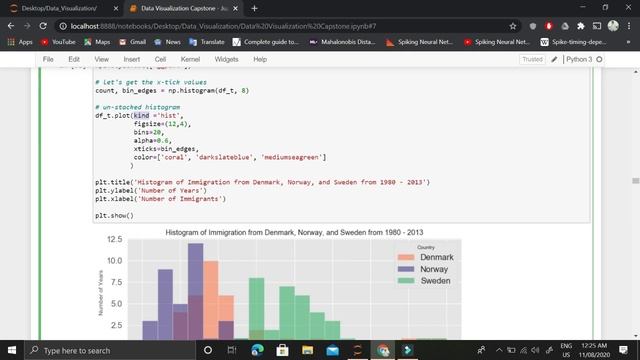
Task: Open the Apps bookmark shortcut
Action: pos(20,42)
